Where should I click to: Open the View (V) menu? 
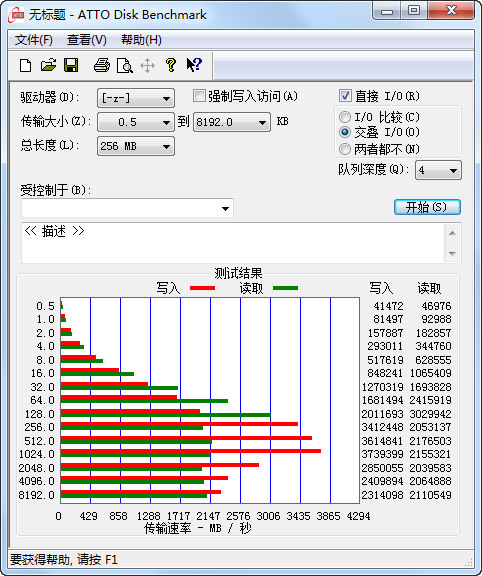coord(87,40)
